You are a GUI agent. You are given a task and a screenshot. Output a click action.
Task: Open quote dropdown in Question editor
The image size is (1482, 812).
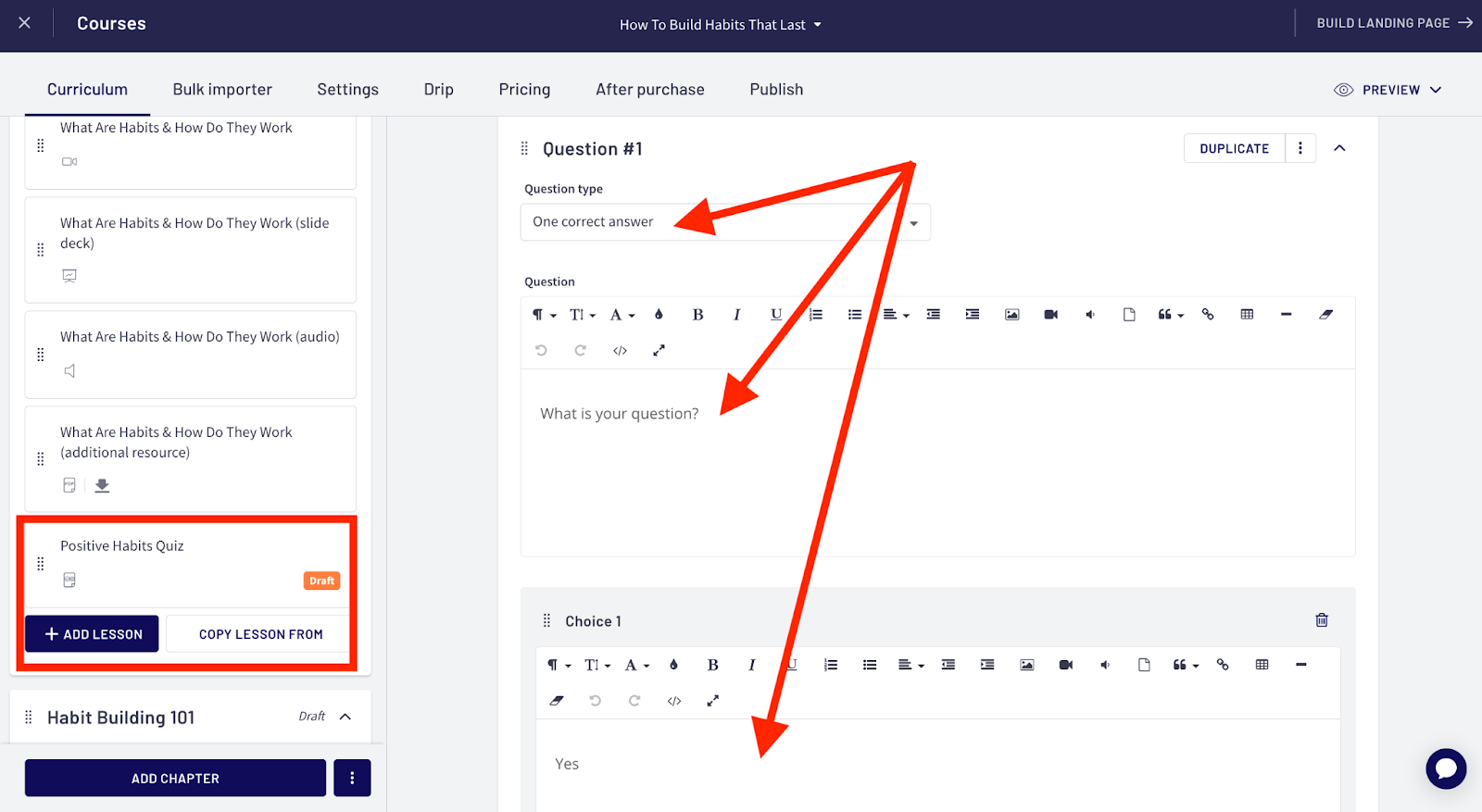pyautogui.click(x=1171, y=315)
